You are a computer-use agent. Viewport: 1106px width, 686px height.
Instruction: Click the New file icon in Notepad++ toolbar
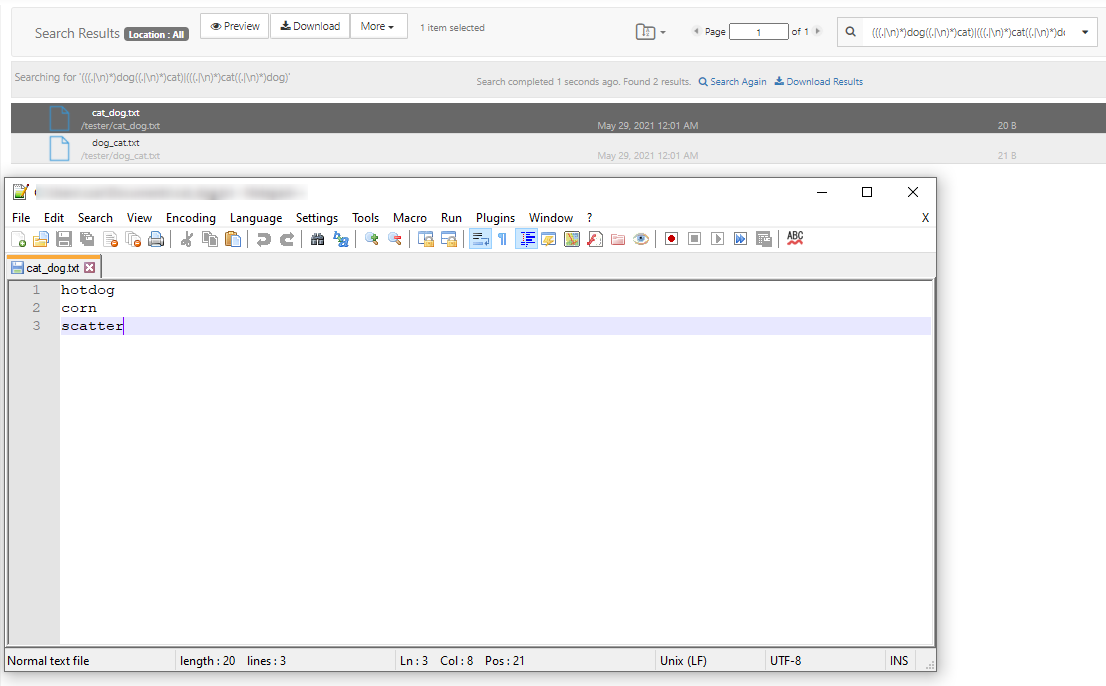pyautogui.click(x=18, y=239)
